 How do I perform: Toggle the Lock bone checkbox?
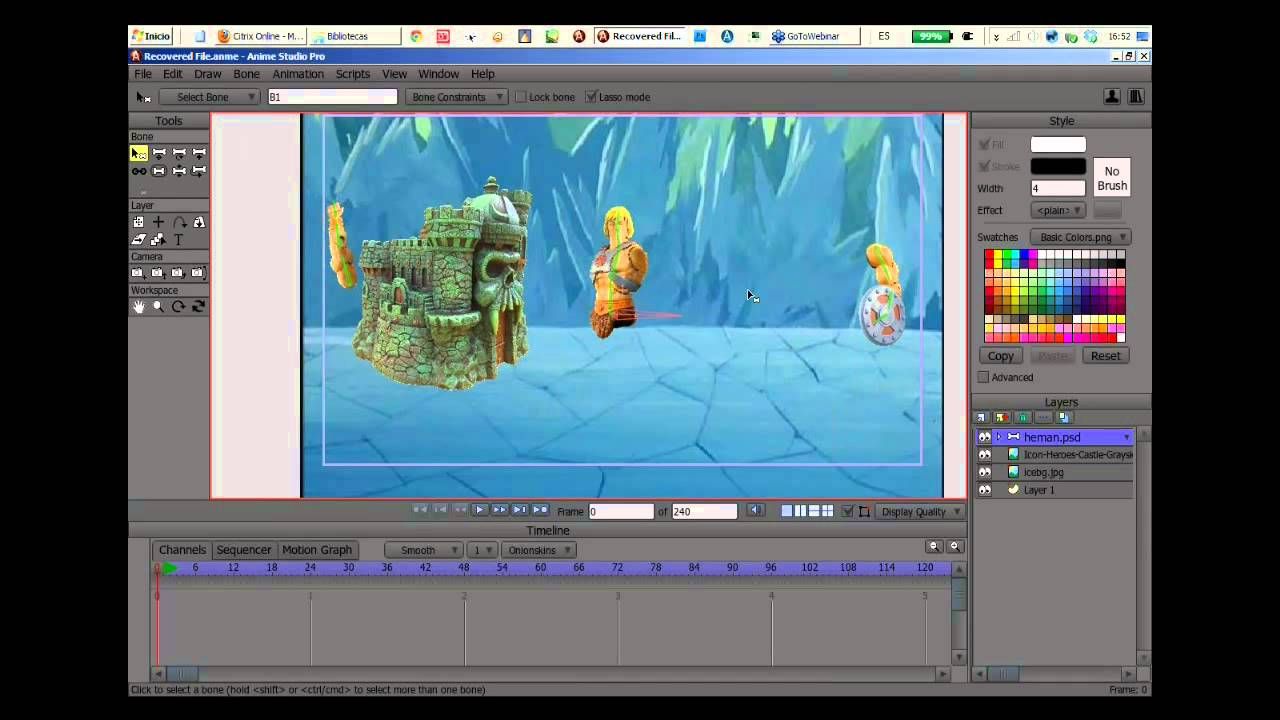(x=521, y=97)
